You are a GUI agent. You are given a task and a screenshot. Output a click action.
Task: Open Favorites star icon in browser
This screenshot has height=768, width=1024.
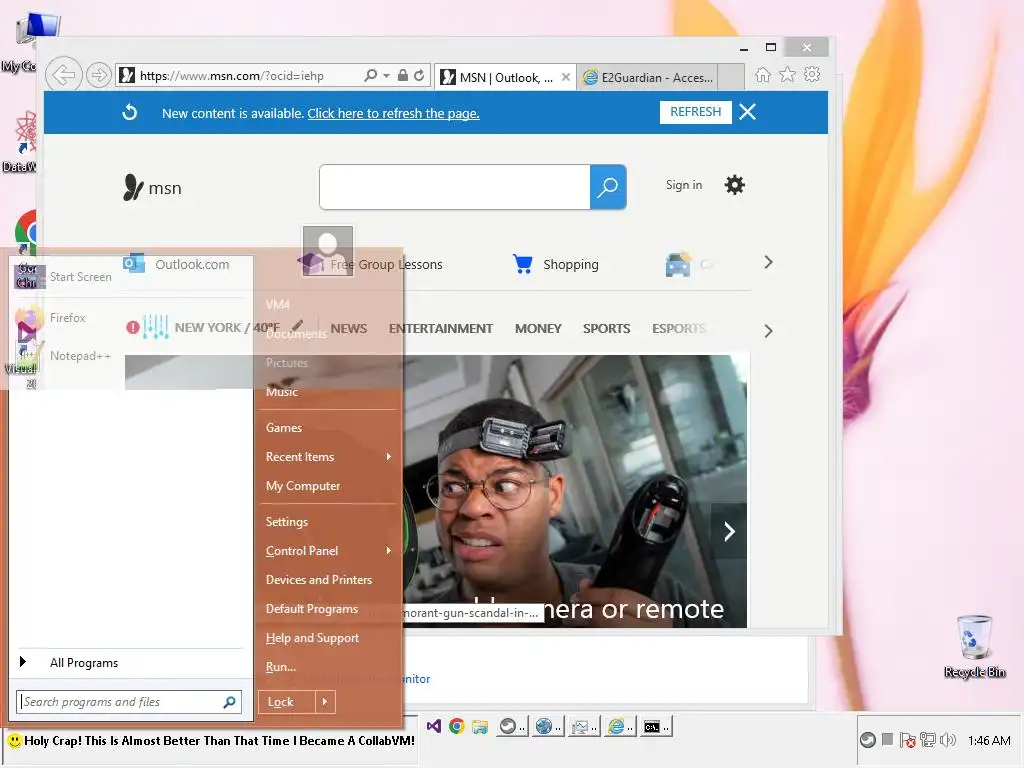pos(788,74)
